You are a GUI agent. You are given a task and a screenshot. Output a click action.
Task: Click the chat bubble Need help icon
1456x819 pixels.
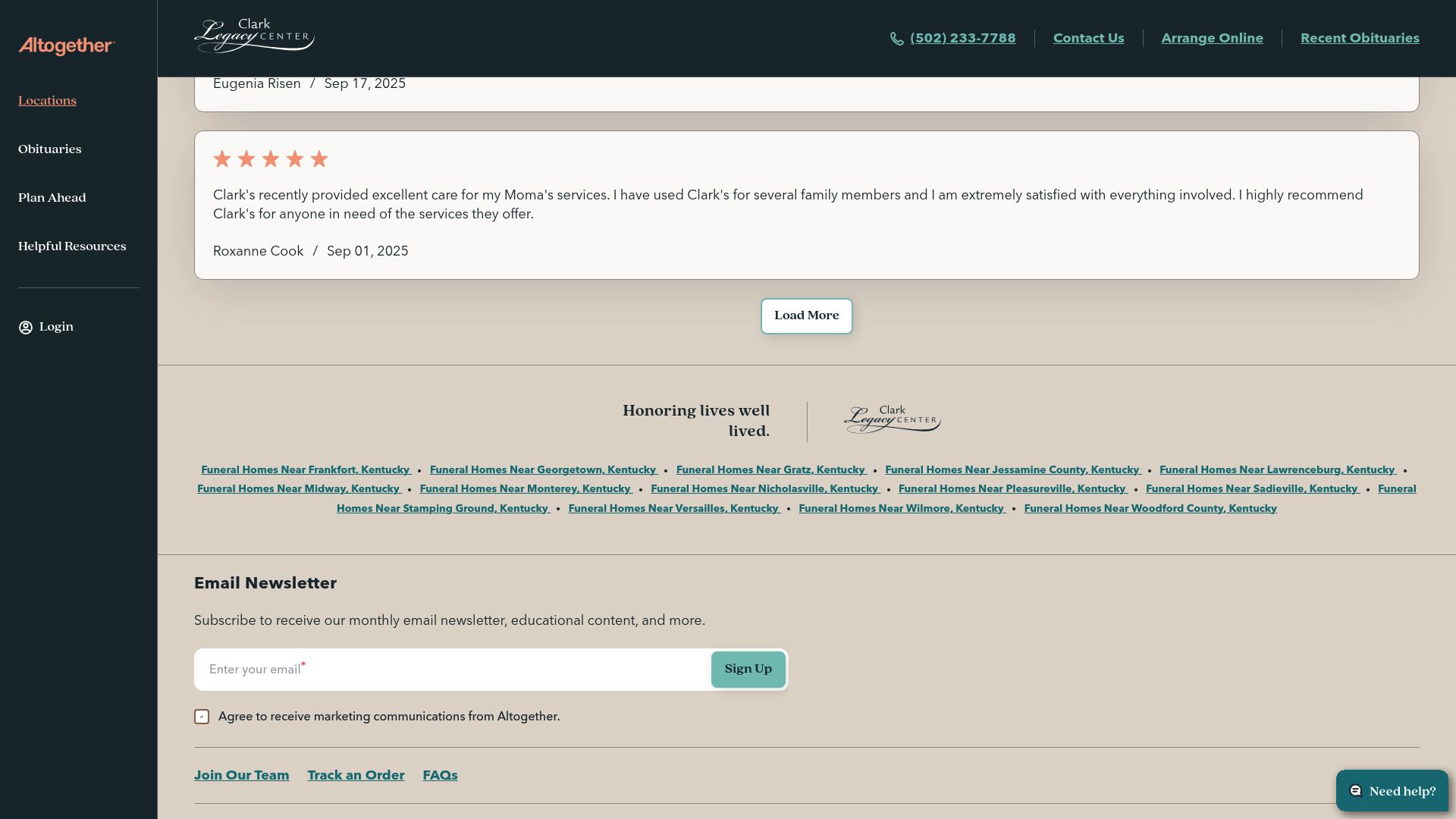(x=1356, y=791)
